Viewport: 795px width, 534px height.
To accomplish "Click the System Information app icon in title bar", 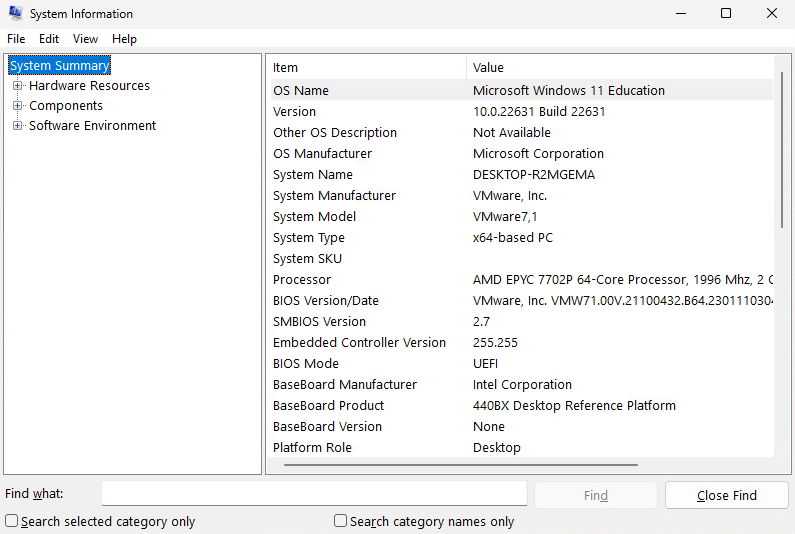I will (x=15, y=13).
